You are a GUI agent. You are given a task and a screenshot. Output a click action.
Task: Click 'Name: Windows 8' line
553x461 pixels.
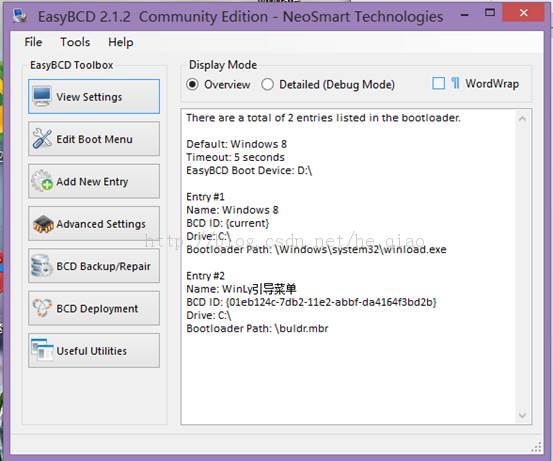pyautogui.click(x=232, y=210)
